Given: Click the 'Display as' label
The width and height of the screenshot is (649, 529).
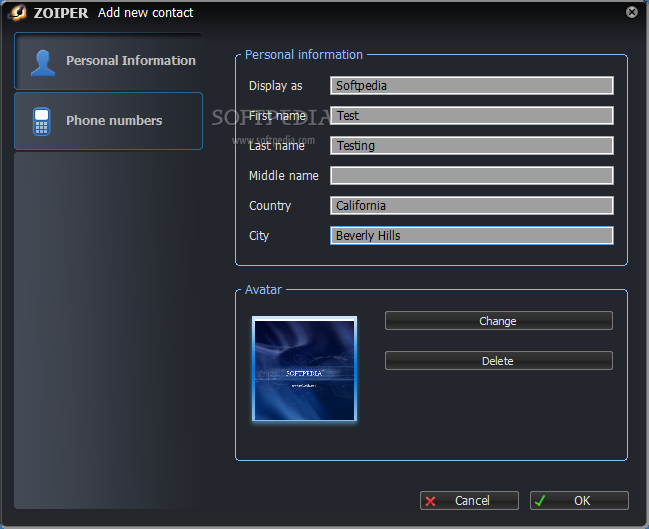Looking at the screenshot, I should pyautogui.click(x=276, y=86).
